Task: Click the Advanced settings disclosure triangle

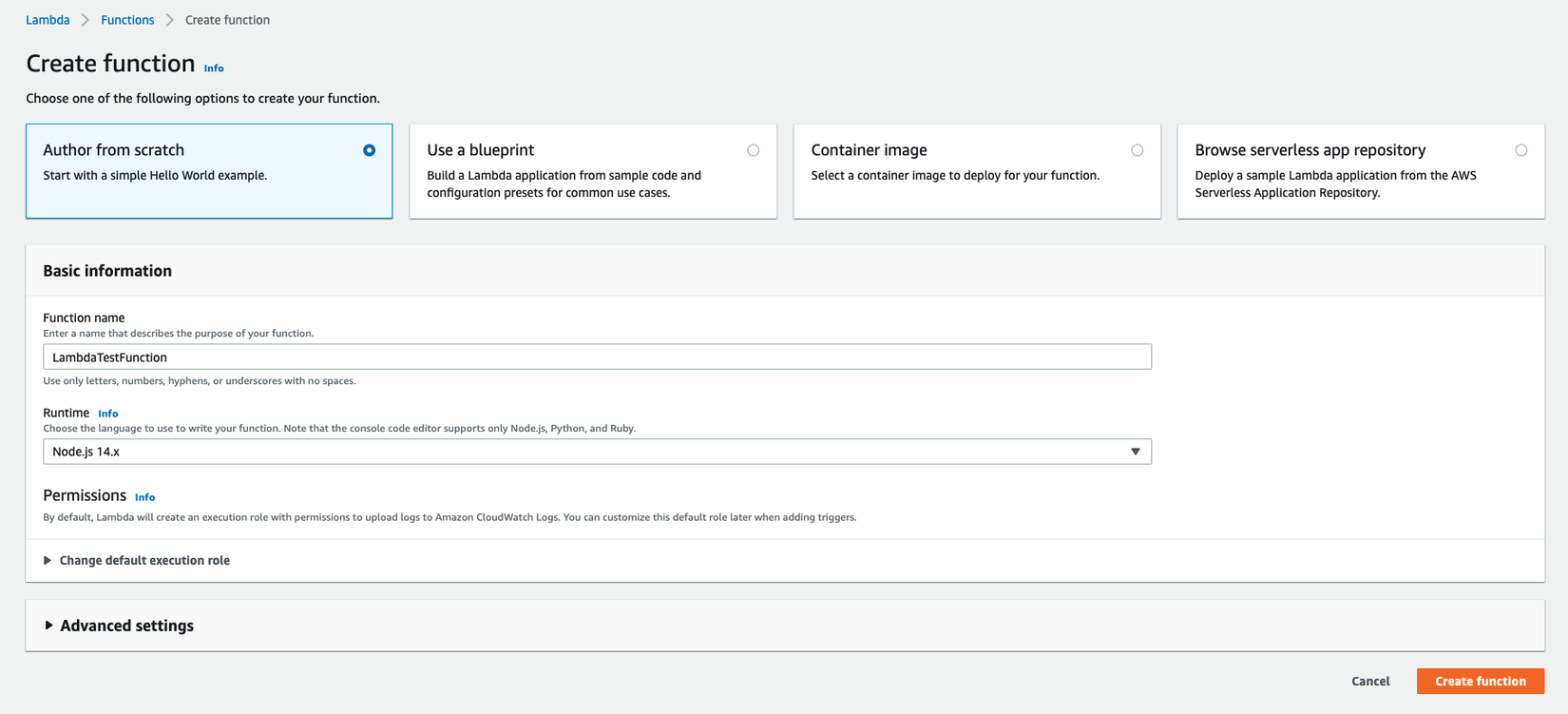Action: pos(48,626)
